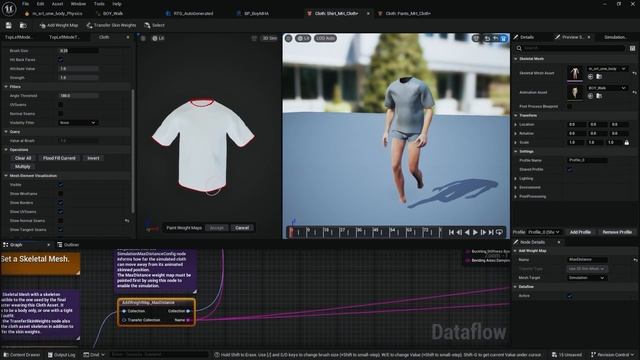
Task: Click Clear All button
Action: pos(23,158)
